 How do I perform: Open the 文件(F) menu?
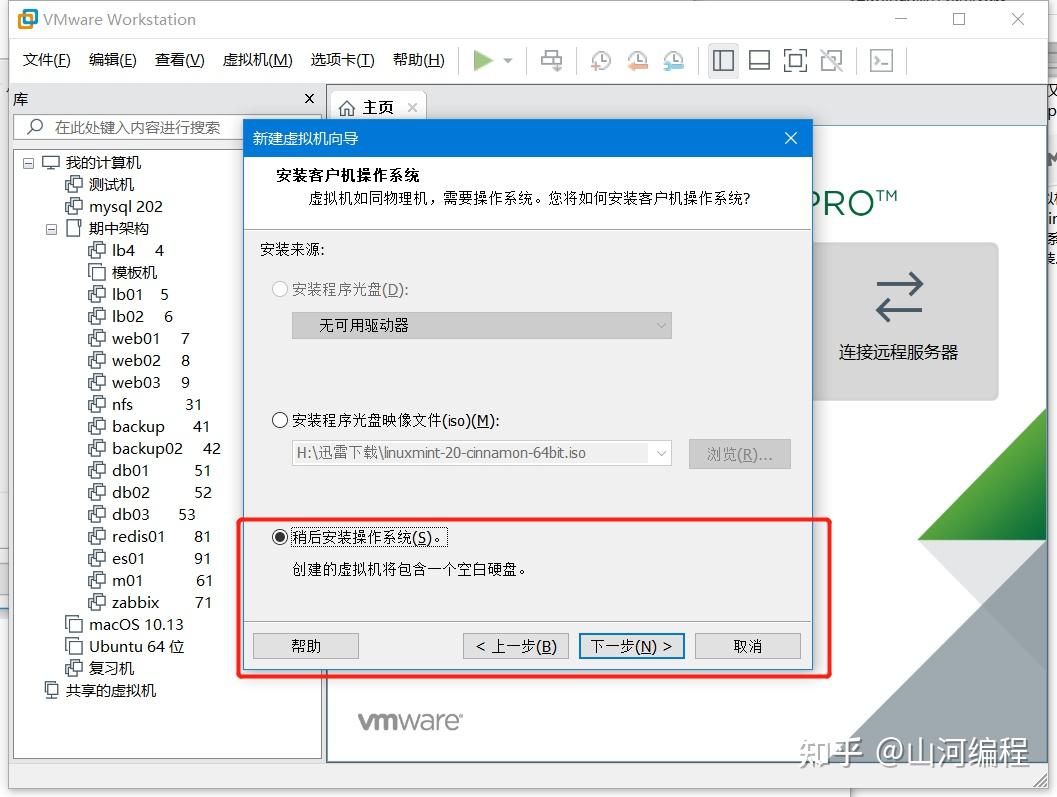click(x=47, y=60)
